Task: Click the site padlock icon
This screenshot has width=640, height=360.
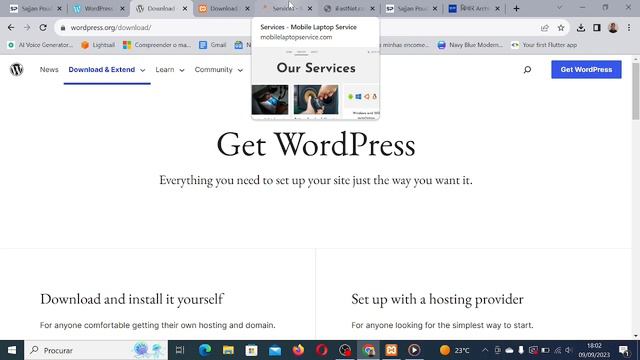Action: (x=63, y=28)
